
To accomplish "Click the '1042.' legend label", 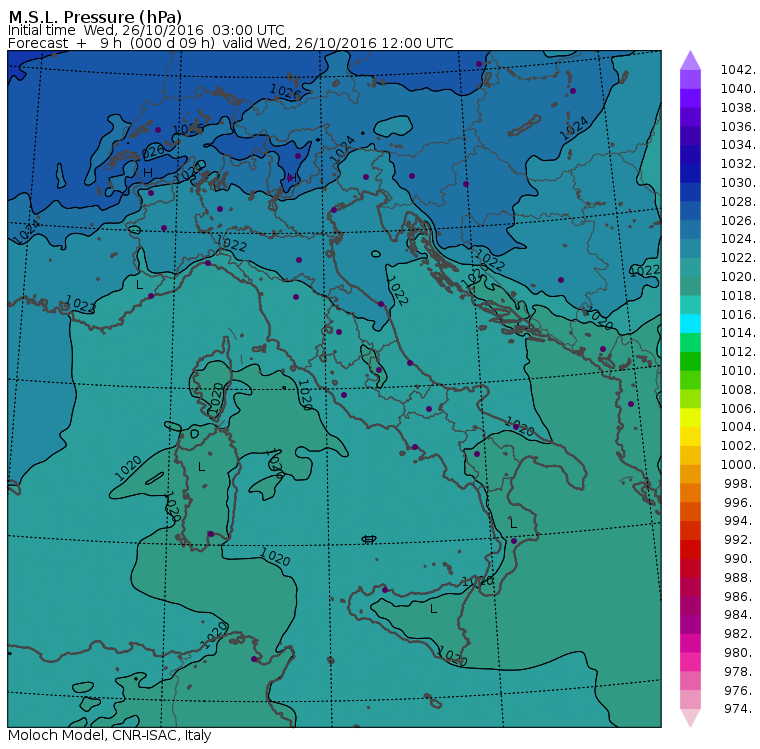I will [x=738, y=70].
